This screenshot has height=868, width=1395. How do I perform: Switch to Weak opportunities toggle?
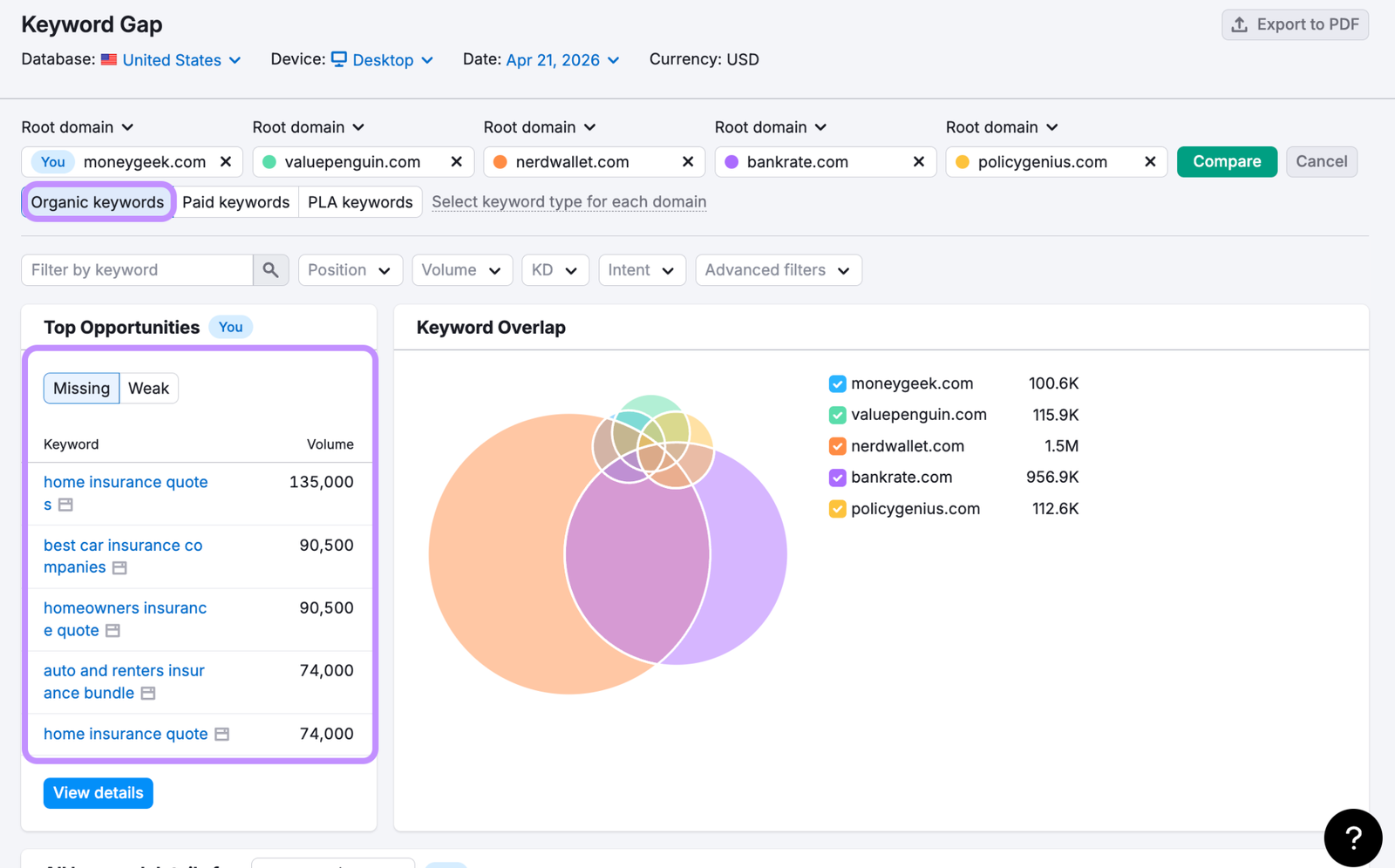148,388
